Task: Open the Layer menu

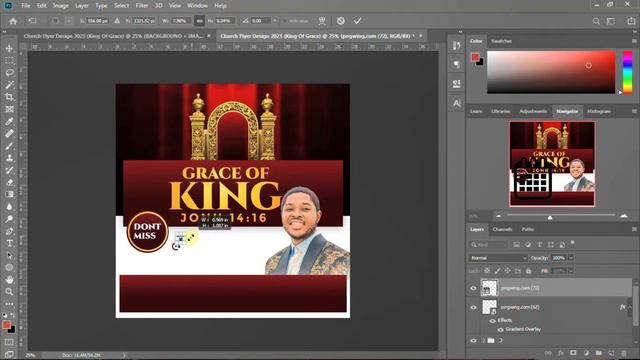Action: pyautogui.click(x=82, y=6)
